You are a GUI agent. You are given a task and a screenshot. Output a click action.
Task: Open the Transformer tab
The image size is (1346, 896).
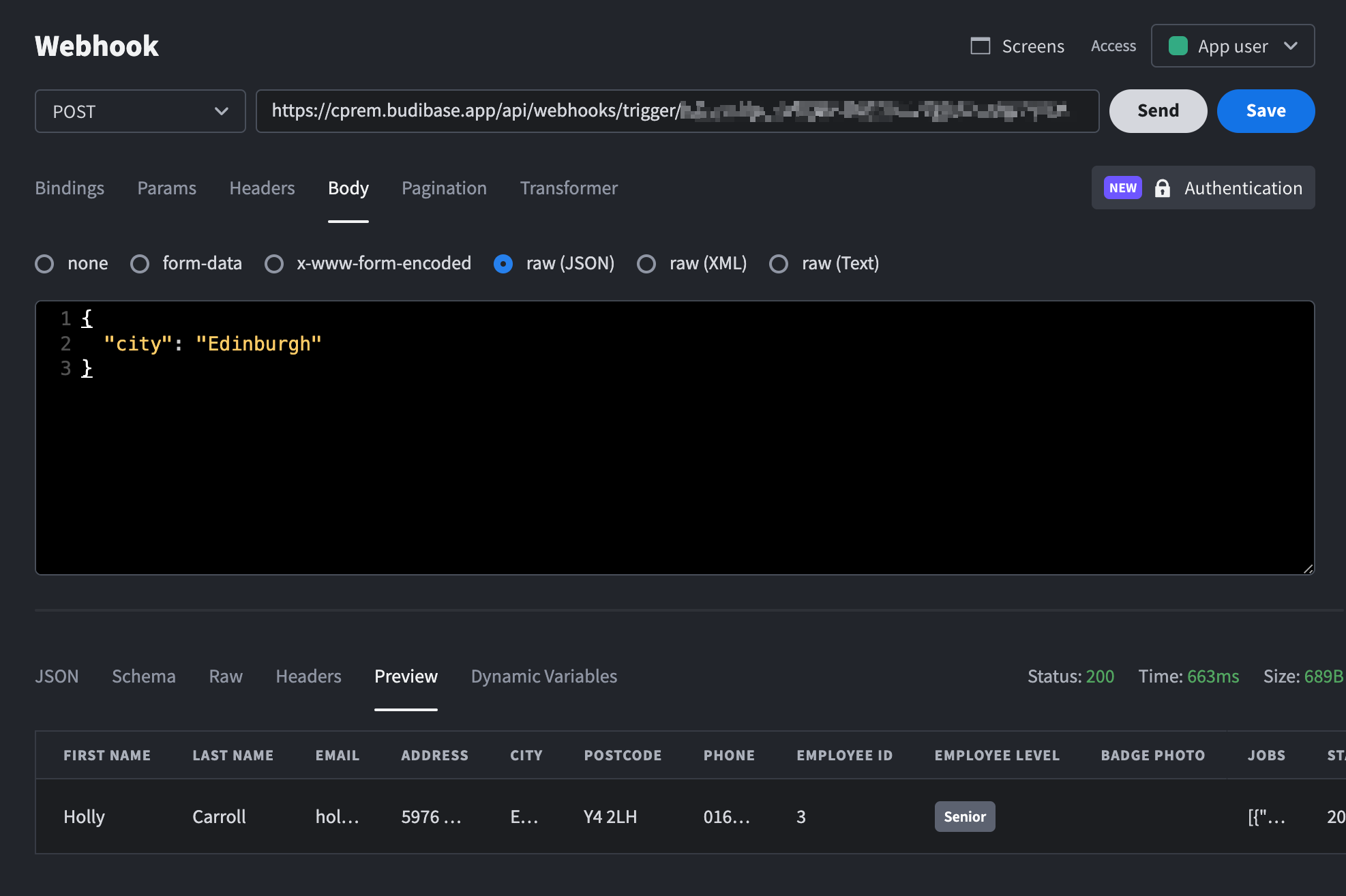(569, 188)
